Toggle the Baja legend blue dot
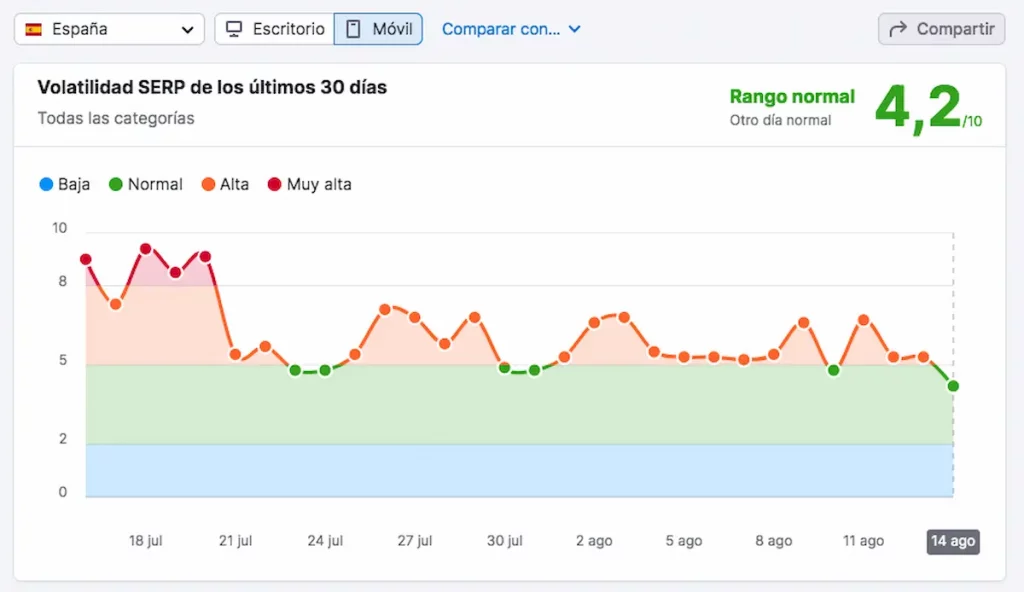This screenshot has height=592, width=1024. (45, 184)
